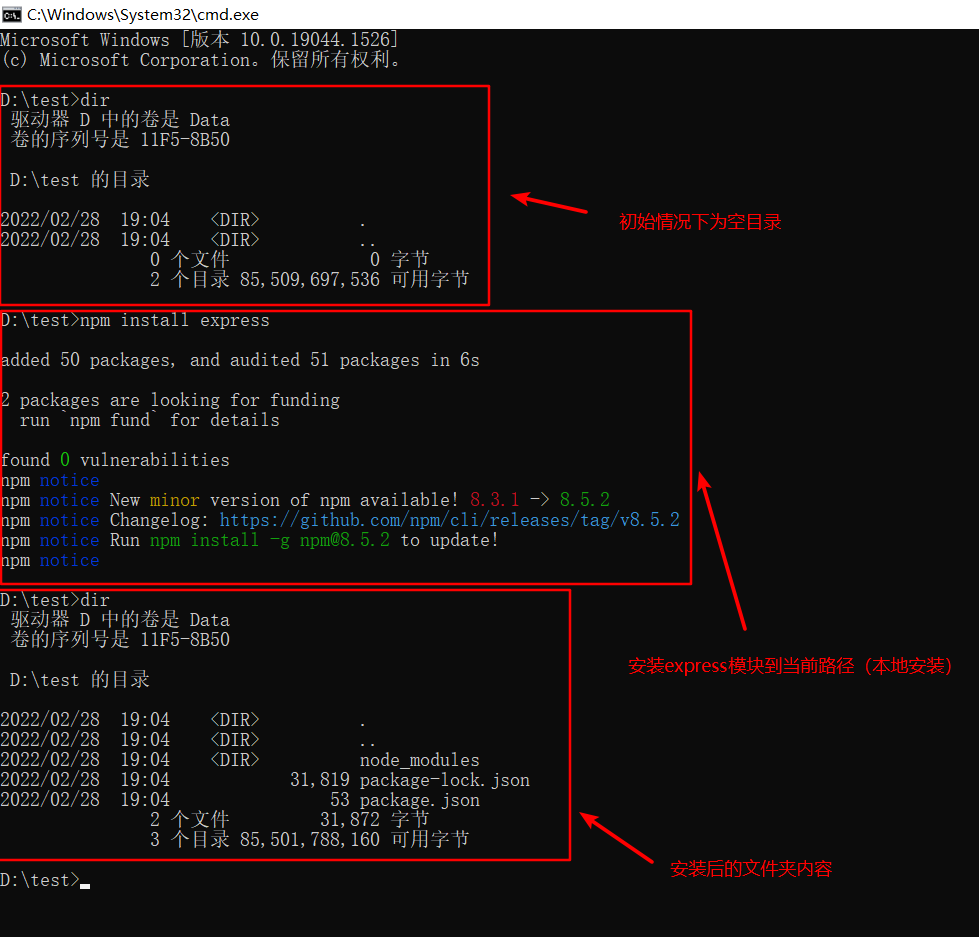Click the green 'npm install -g npm@8.5.2' text
Screen dimensions: 979x937
pyautogui.click(x=270, y=540)
